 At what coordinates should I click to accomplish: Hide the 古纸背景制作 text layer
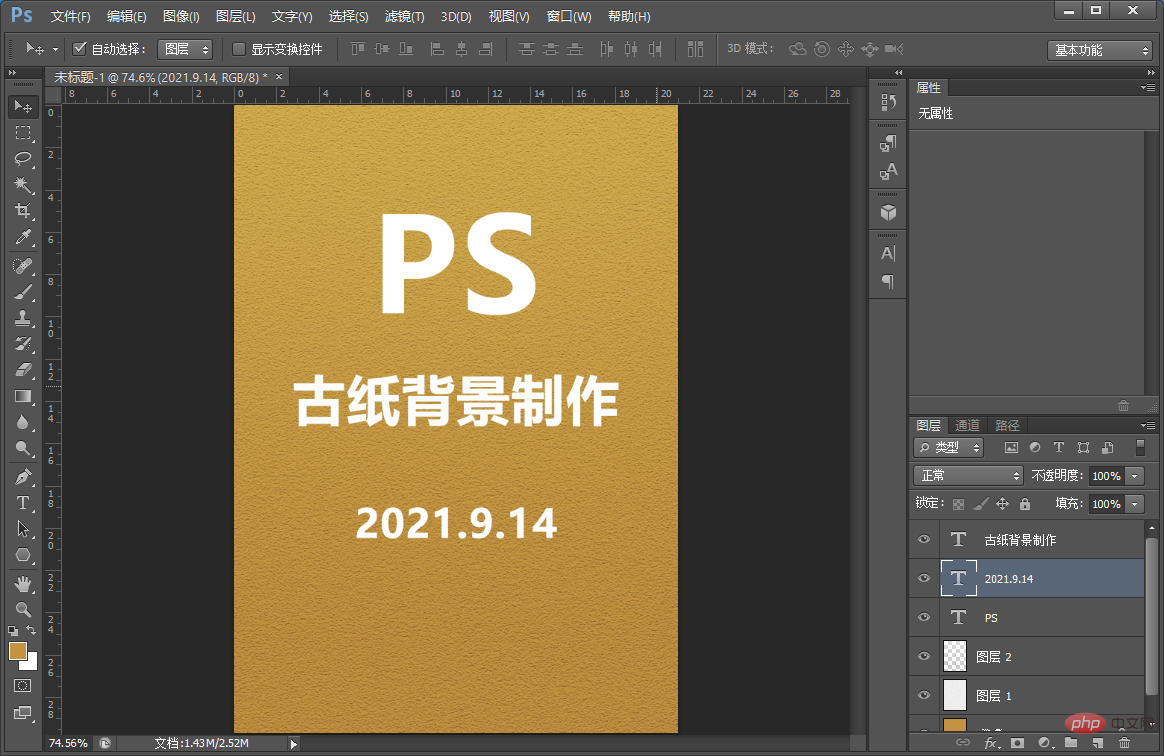click(x=924, y=540)
